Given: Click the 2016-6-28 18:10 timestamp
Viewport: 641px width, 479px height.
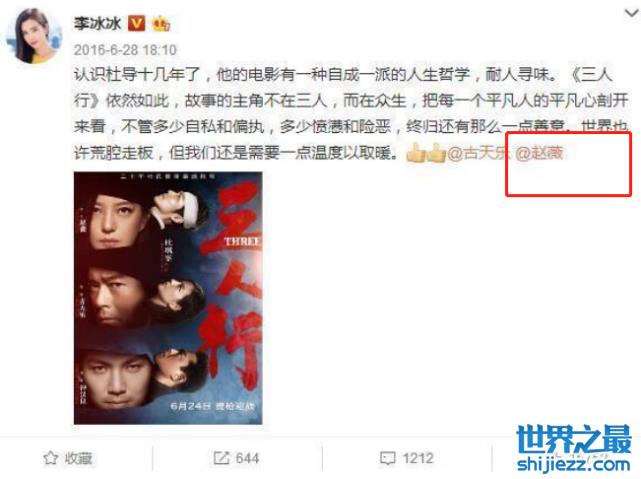Looking at the screenshot, I should (125, 50).
